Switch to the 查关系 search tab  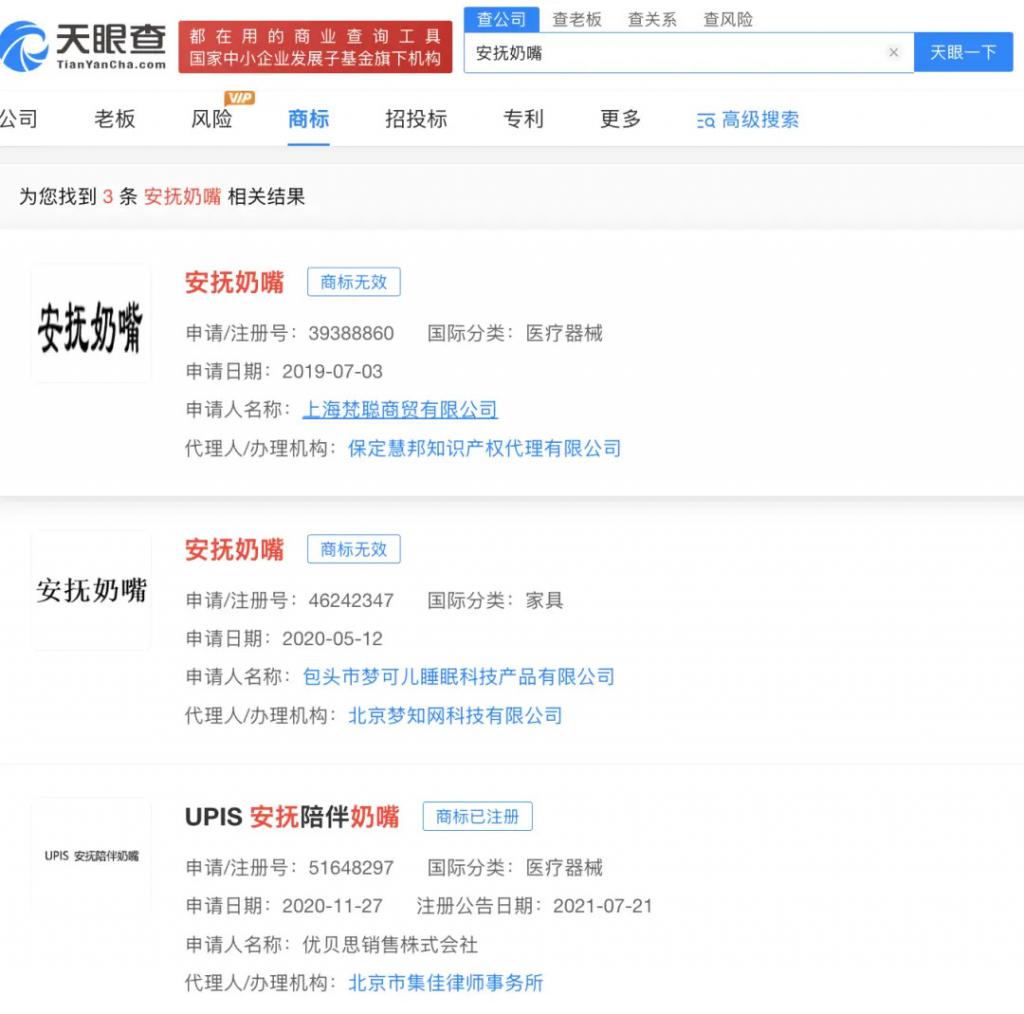tap(652, 19)
